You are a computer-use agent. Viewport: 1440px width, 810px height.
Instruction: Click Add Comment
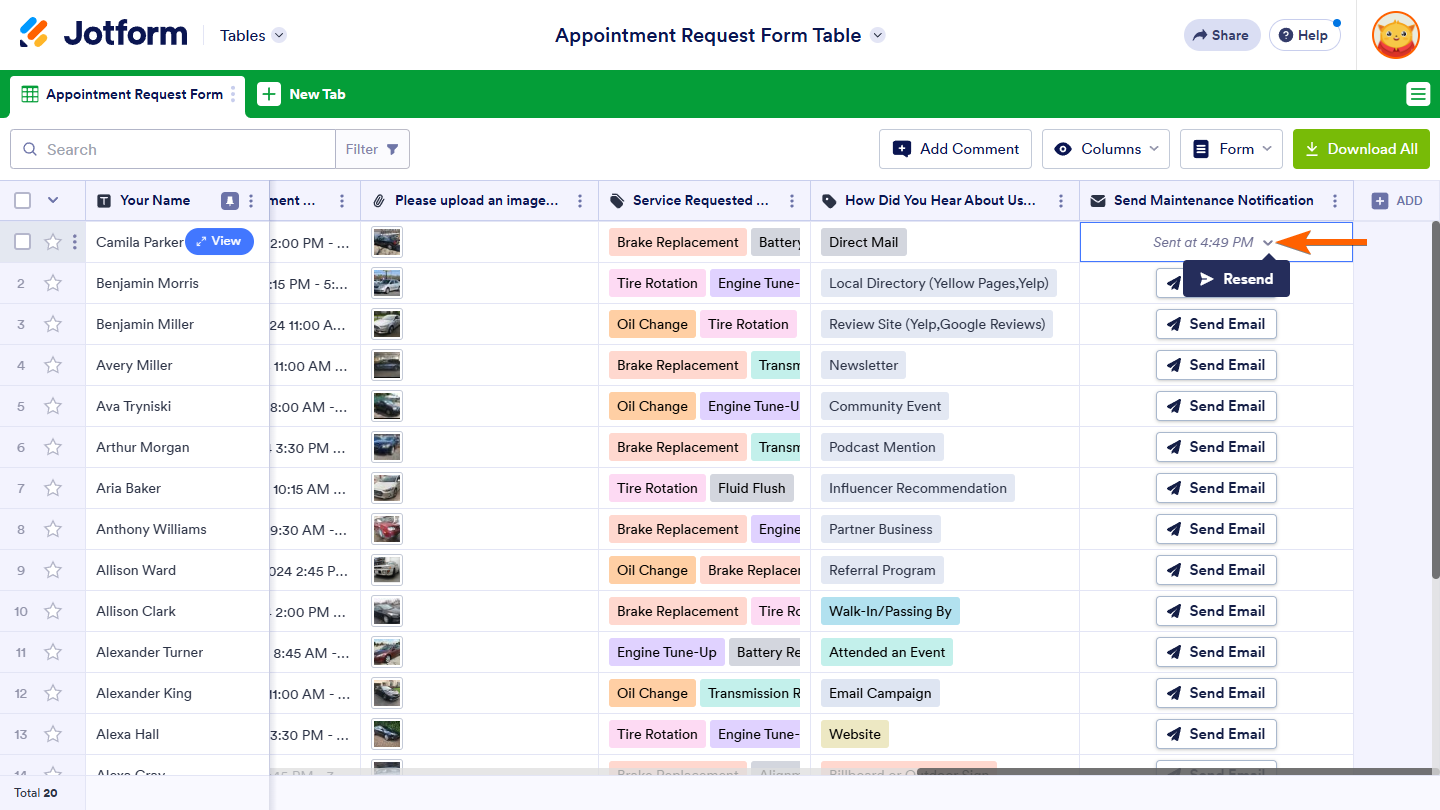[956, 149]
